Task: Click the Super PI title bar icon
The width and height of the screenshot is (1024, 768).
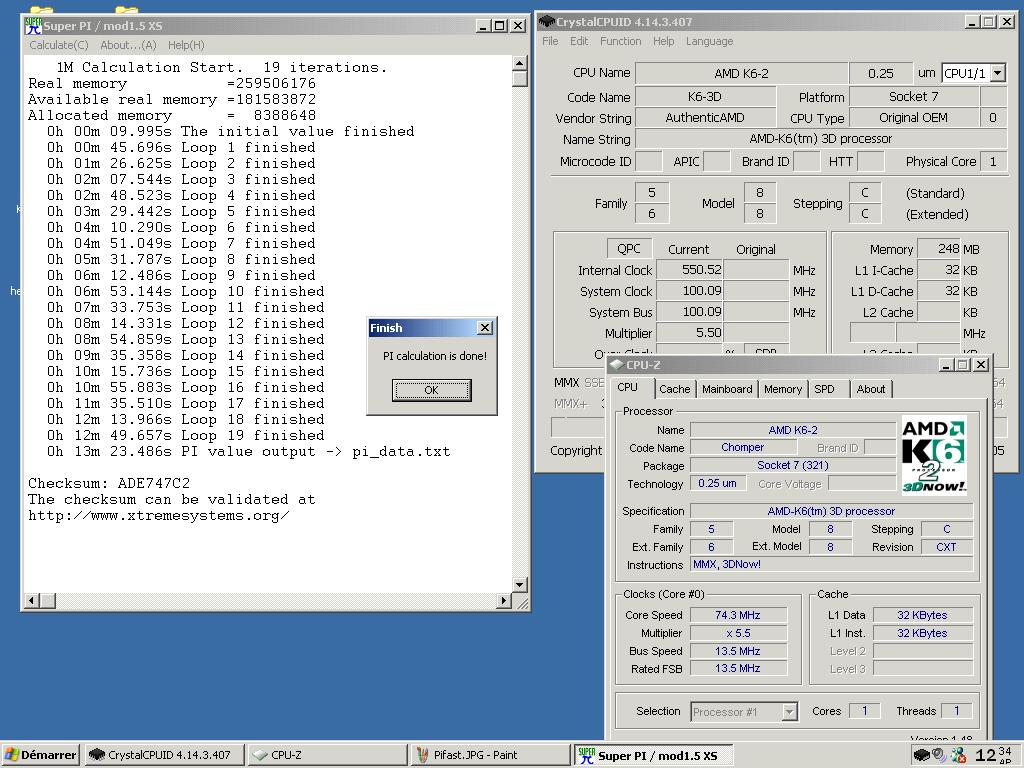Action: pyautogui.click(x=33, y=25)
